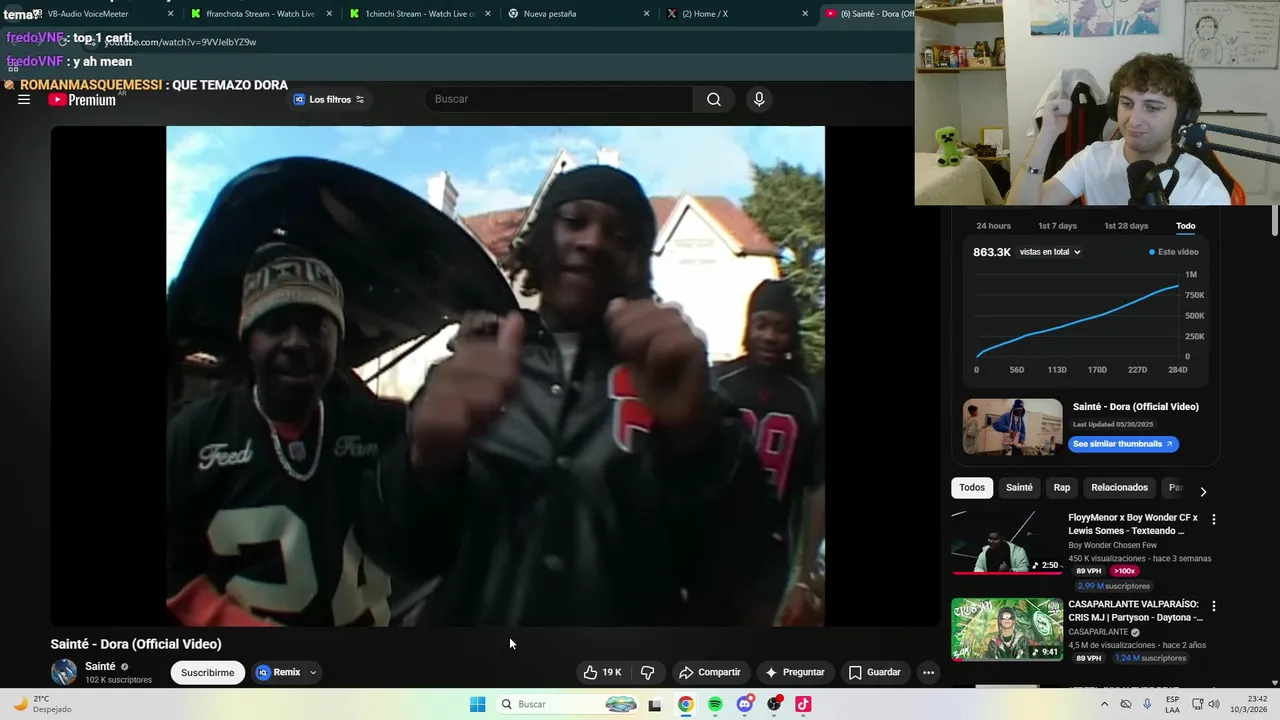Select the 24 hours stats tab

point(993,226)
